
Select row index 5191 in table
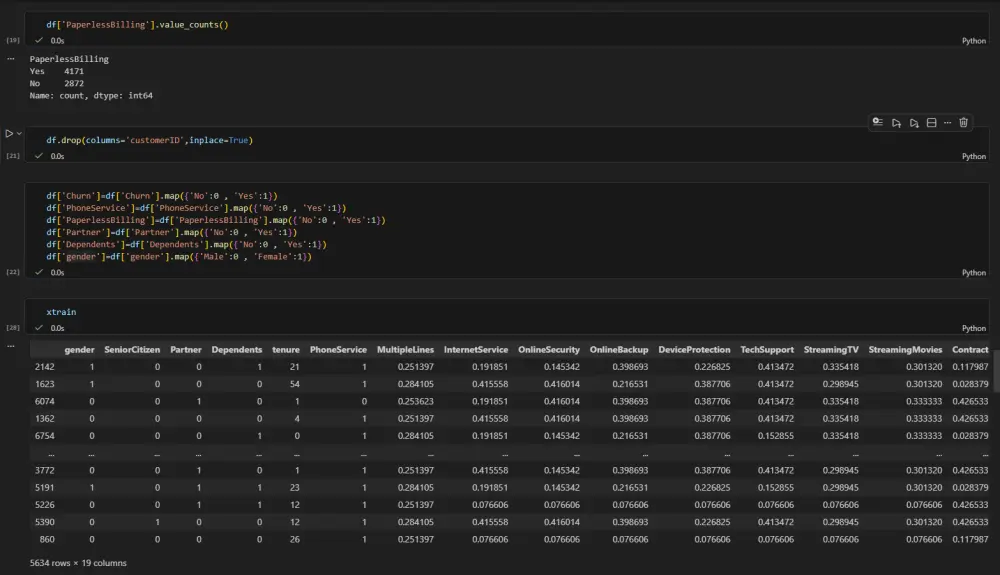point(45,487)
